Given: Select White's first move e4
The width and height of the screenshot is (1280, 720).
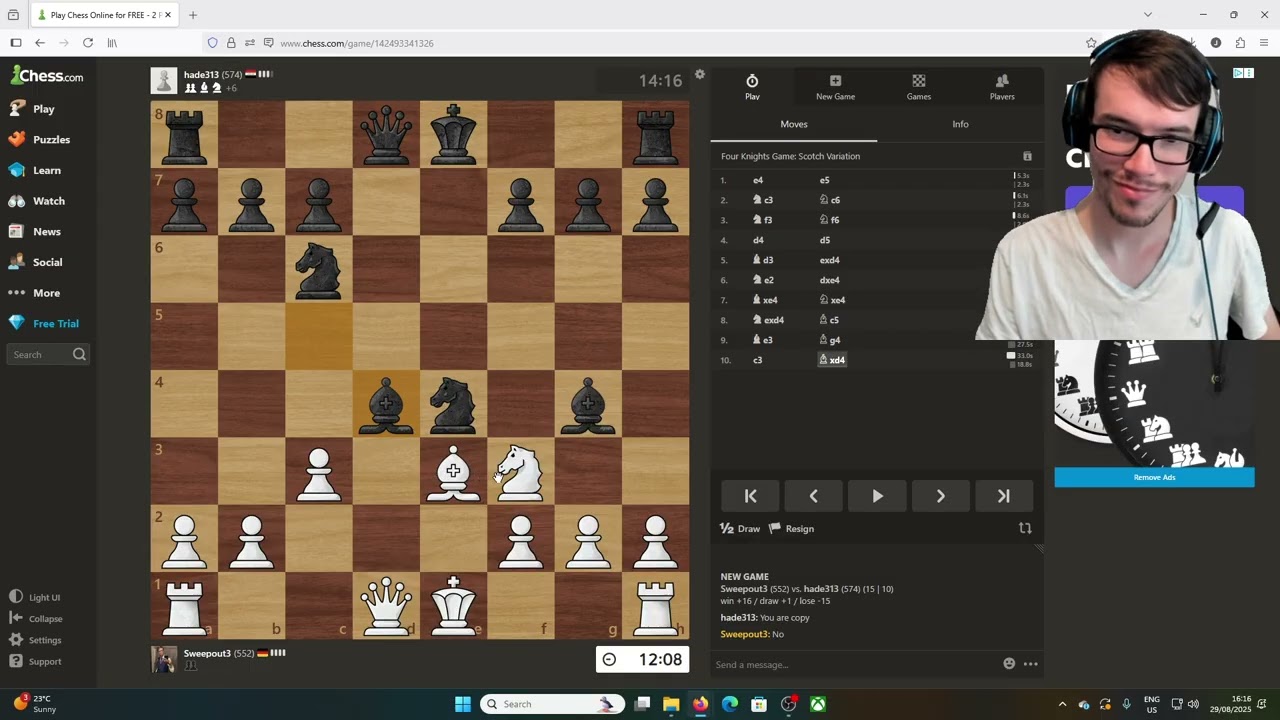Looking at the screenshot, I should (x=758, y=180).
